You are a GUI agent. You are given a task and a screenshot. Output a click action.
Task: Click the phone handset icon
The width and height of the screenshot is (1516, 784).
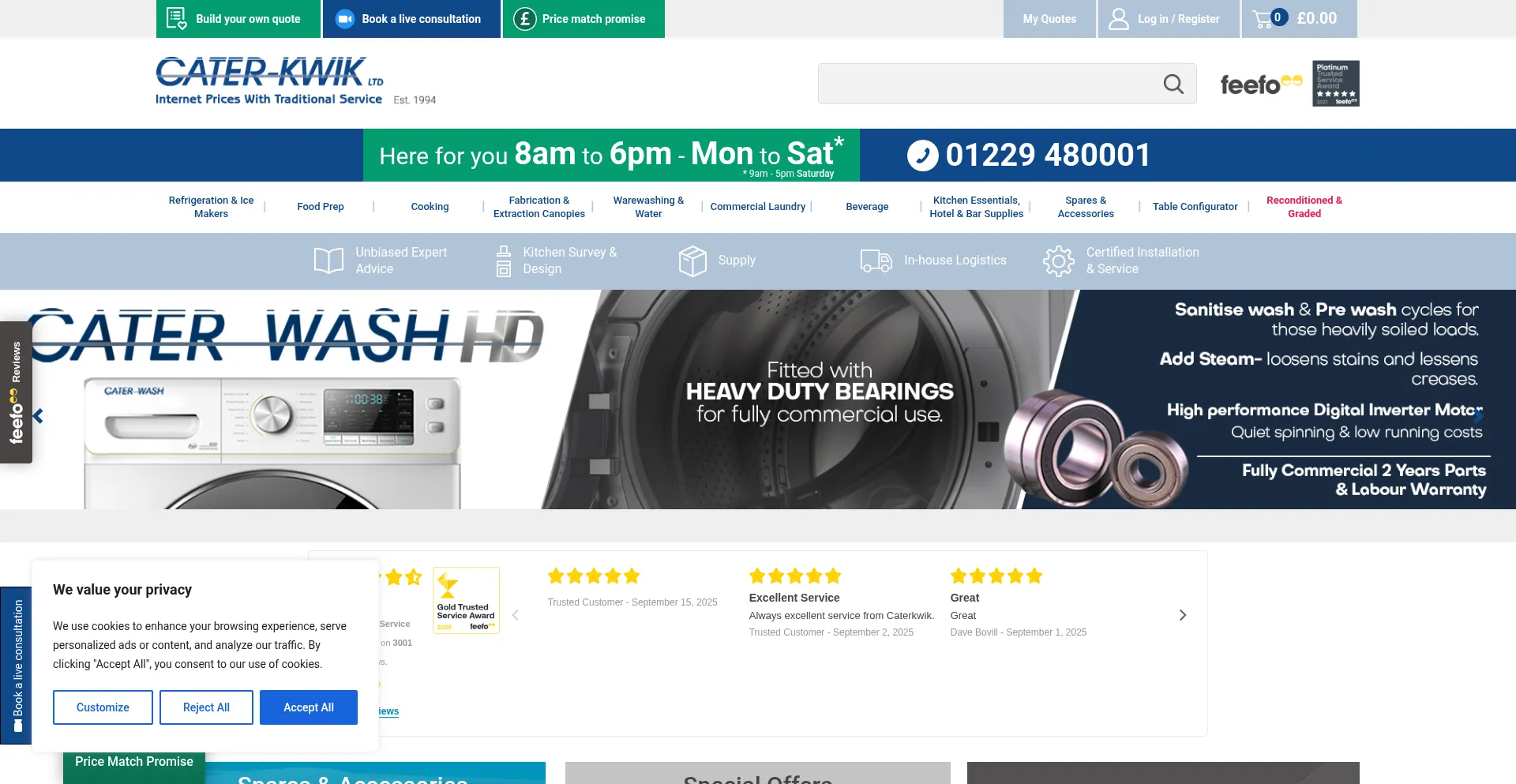point(922,156)
